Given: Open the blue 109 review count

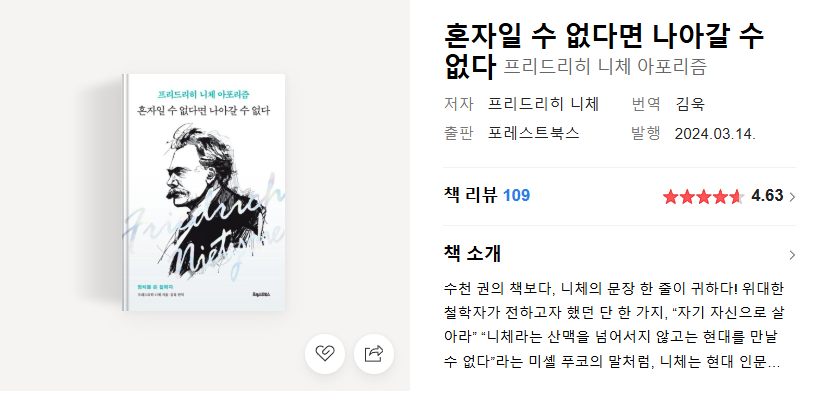Looking at the screenshot, I should 516,196.
